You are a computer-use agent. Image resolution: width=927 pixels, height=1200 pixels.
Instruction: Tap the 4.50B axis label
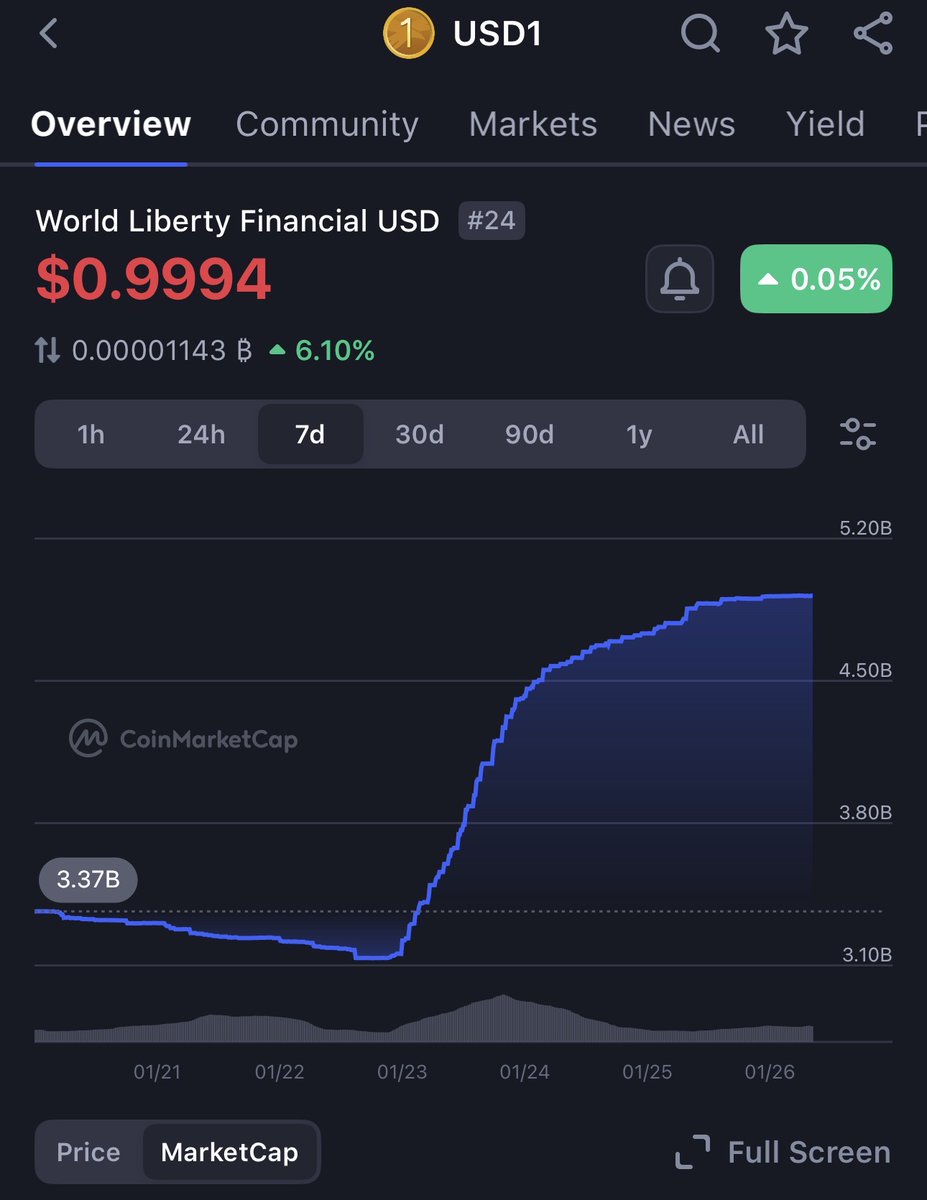865,670
